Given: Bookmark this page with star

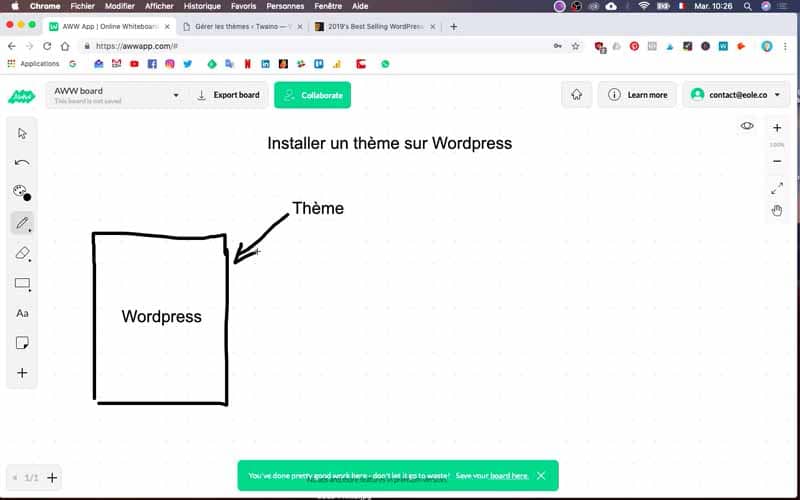Looking at the screenshot, I should 576,46.
